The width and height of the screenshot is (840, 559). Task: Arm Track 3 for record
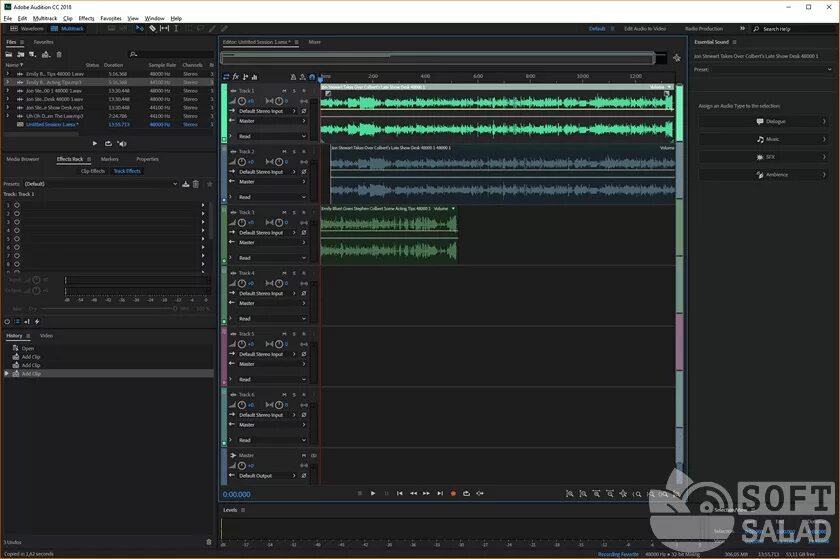point(304,212)
